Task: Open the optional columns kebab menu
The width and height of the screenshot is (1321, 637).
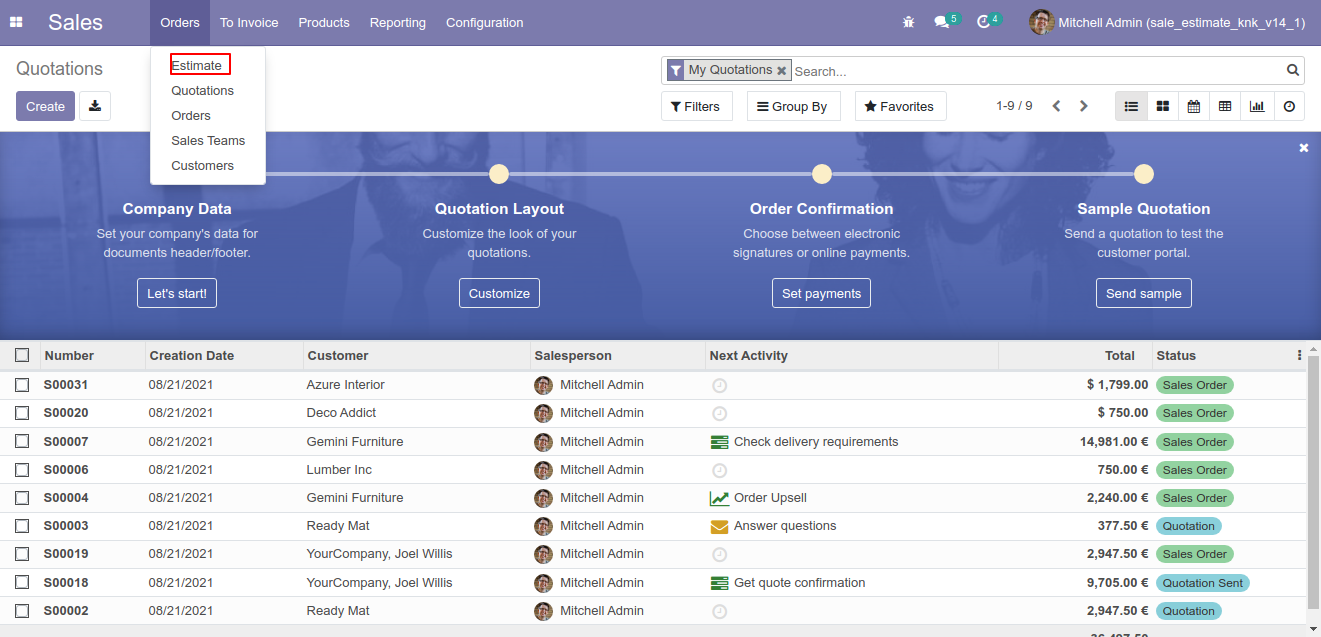Action: [x=1299, y=355]
